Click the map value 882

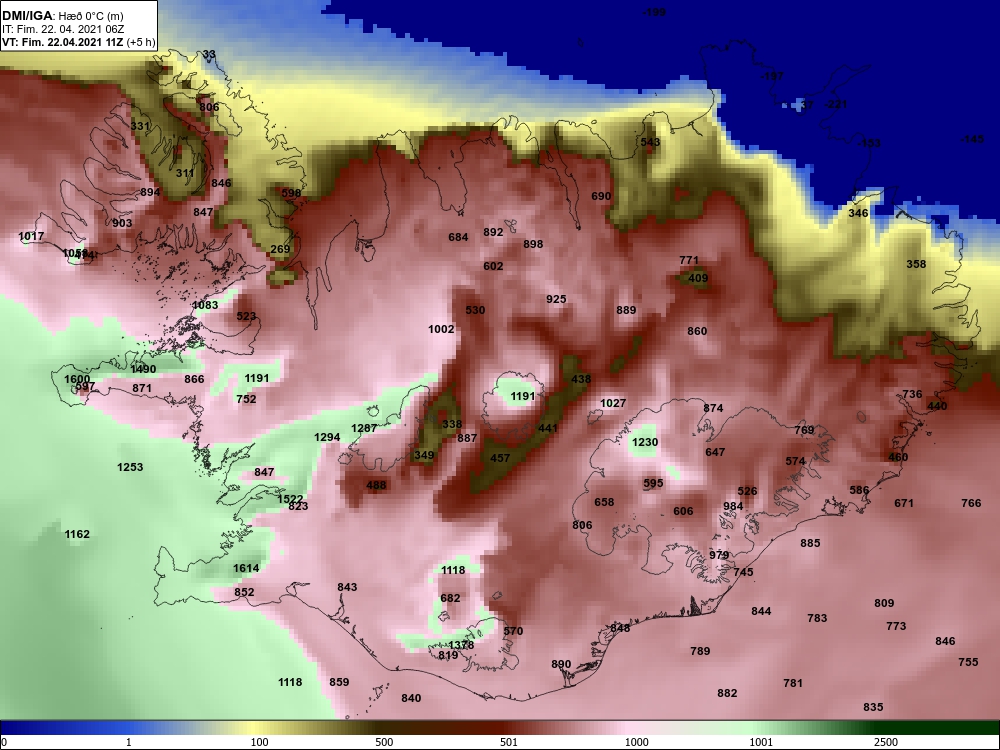pos(727,693)
